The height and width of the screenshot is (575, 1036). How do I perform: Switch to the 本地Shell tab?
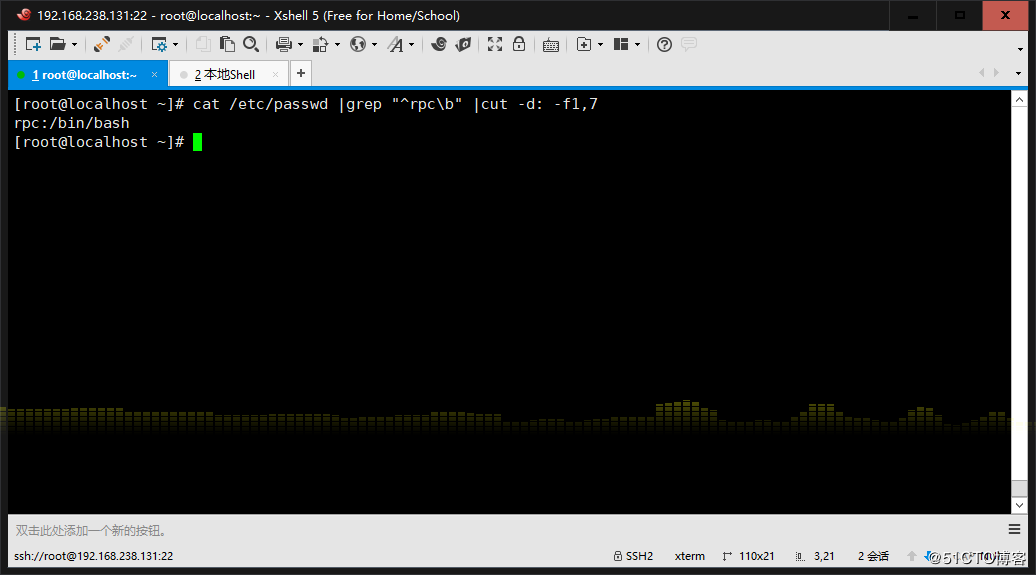(229, 74)
